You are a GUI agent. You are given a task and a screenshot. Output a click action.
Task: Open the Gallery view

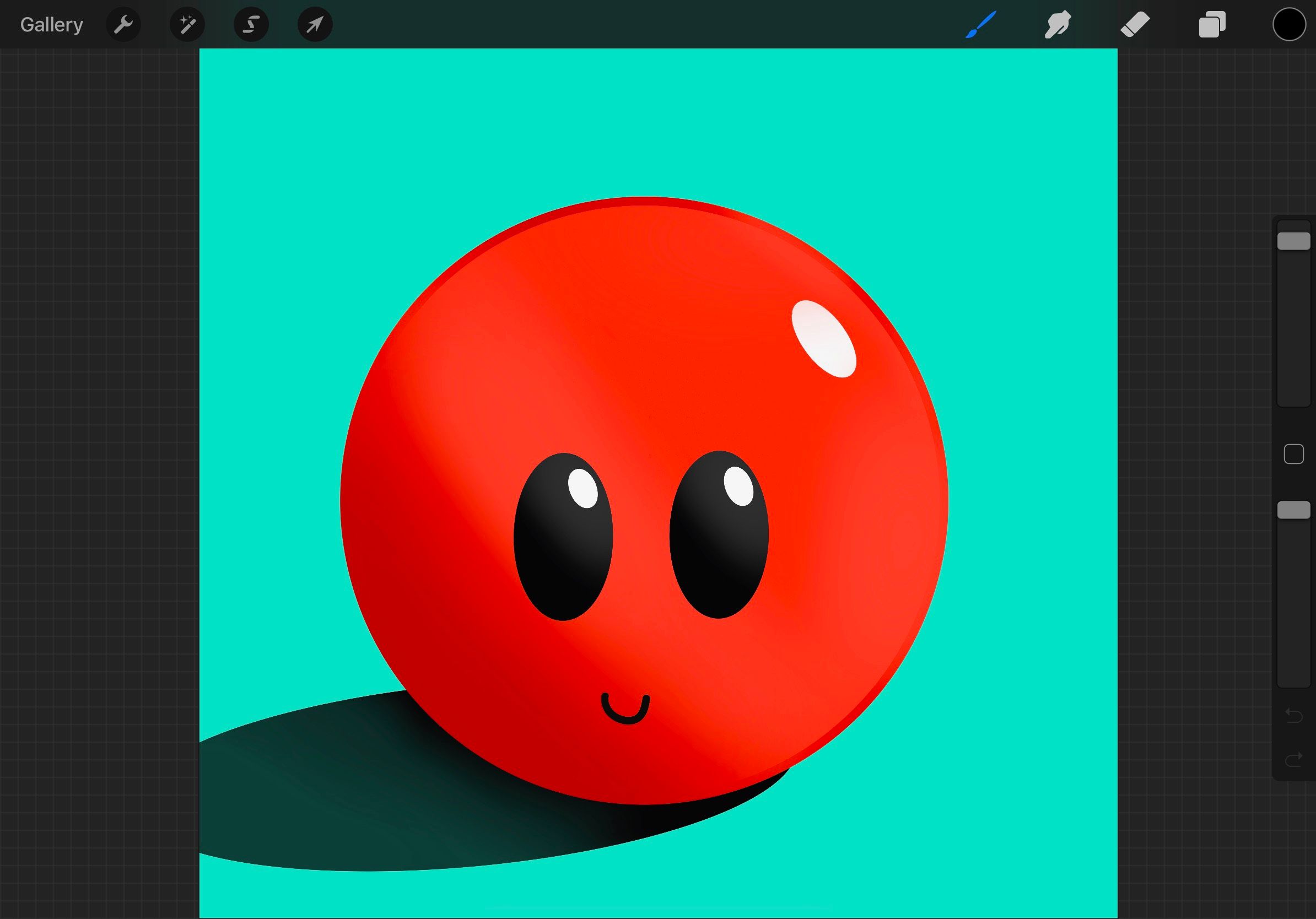52,25
